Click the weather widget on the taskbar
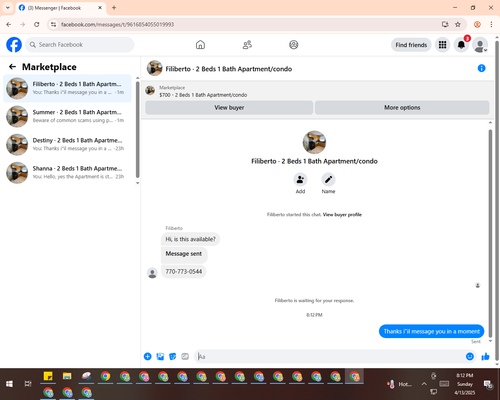 point(399,384)
